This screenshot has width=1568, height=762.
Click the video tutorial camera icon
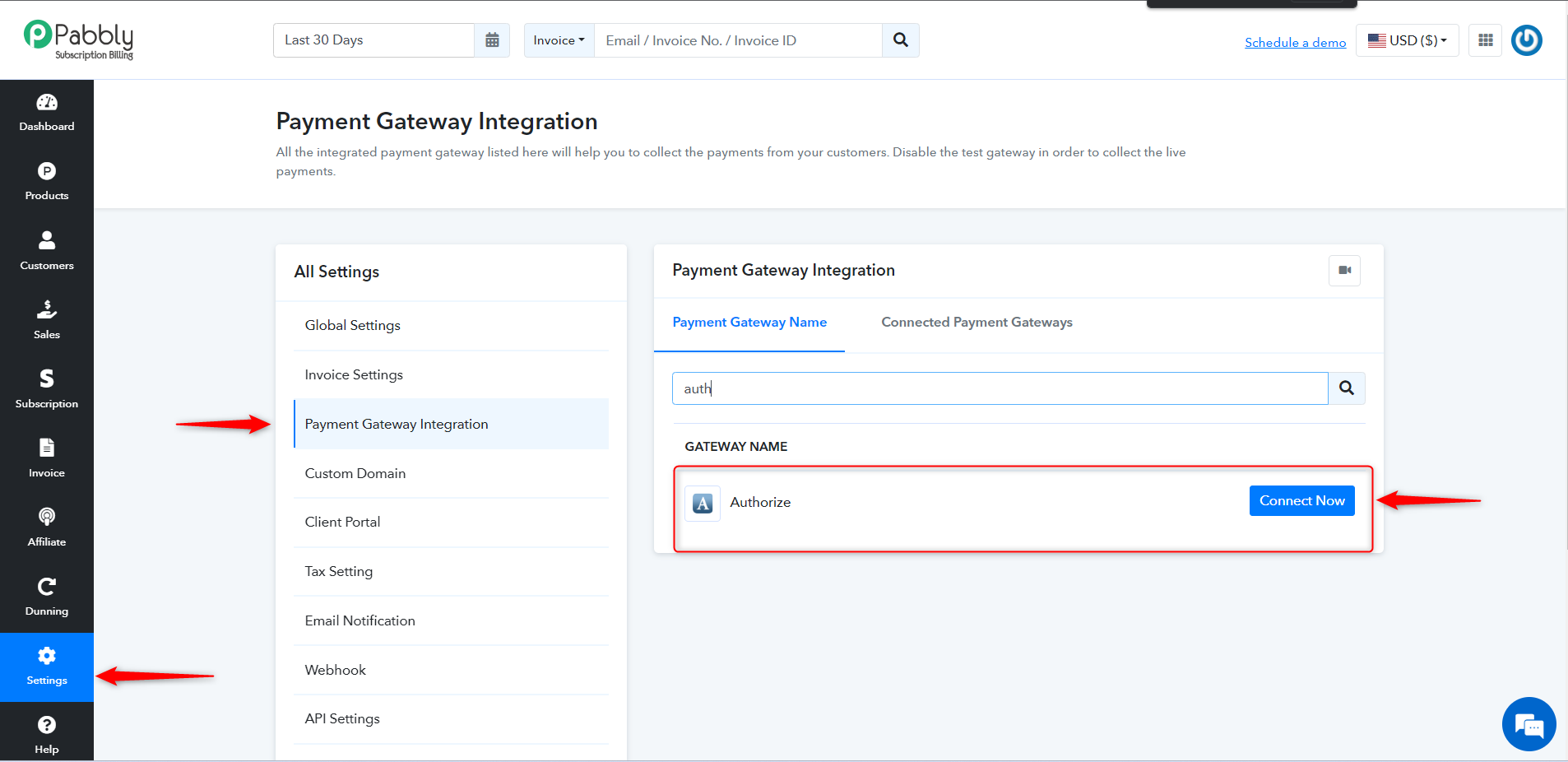[1345, 271]
